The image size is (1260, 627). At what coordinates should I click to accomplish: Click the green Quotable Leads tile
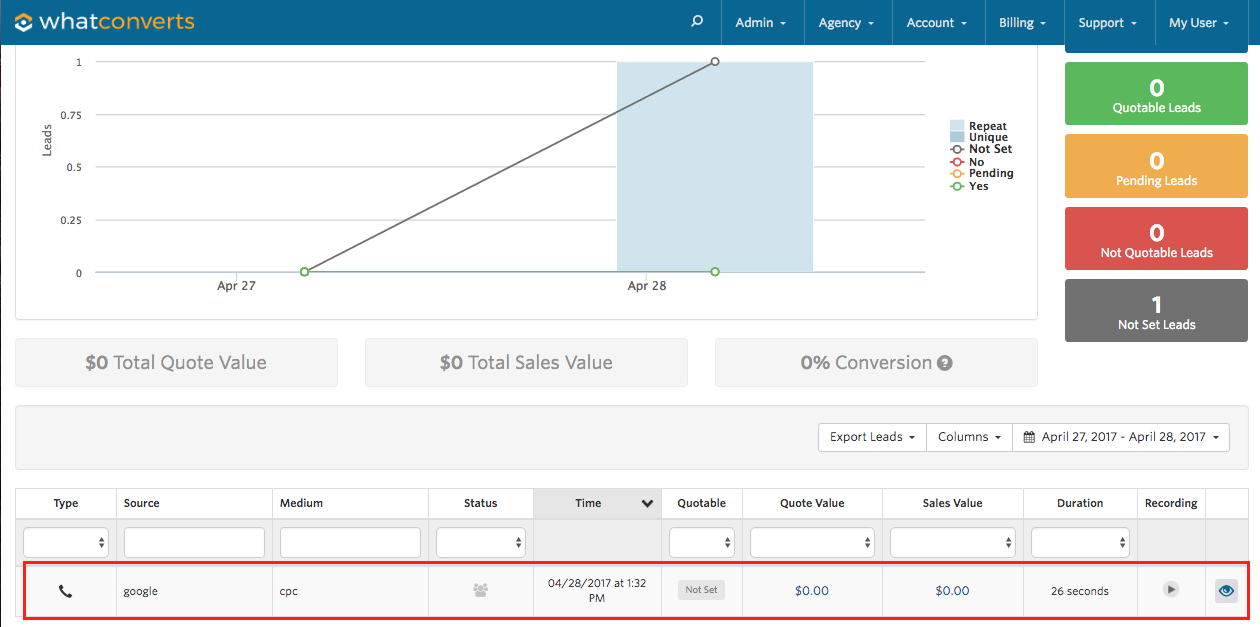[x=1156, y=96]
